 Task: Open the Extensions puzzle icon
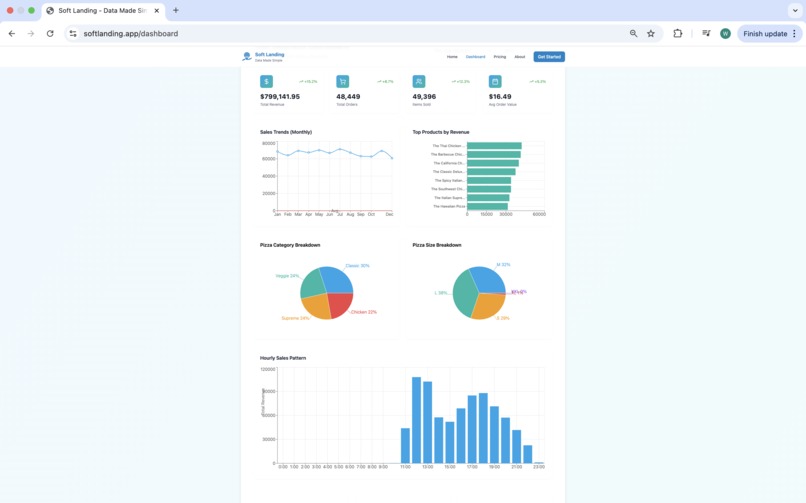(x=677, y=33)
